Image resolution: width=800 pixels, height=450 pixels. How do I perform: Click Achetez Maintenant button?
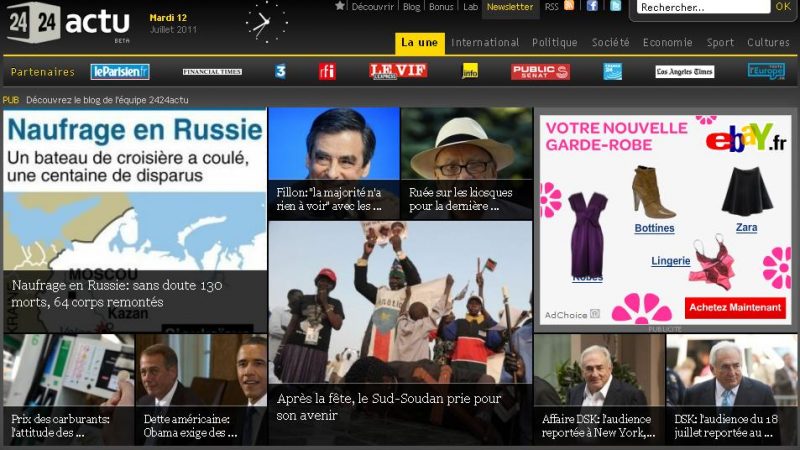pos(735,308)
